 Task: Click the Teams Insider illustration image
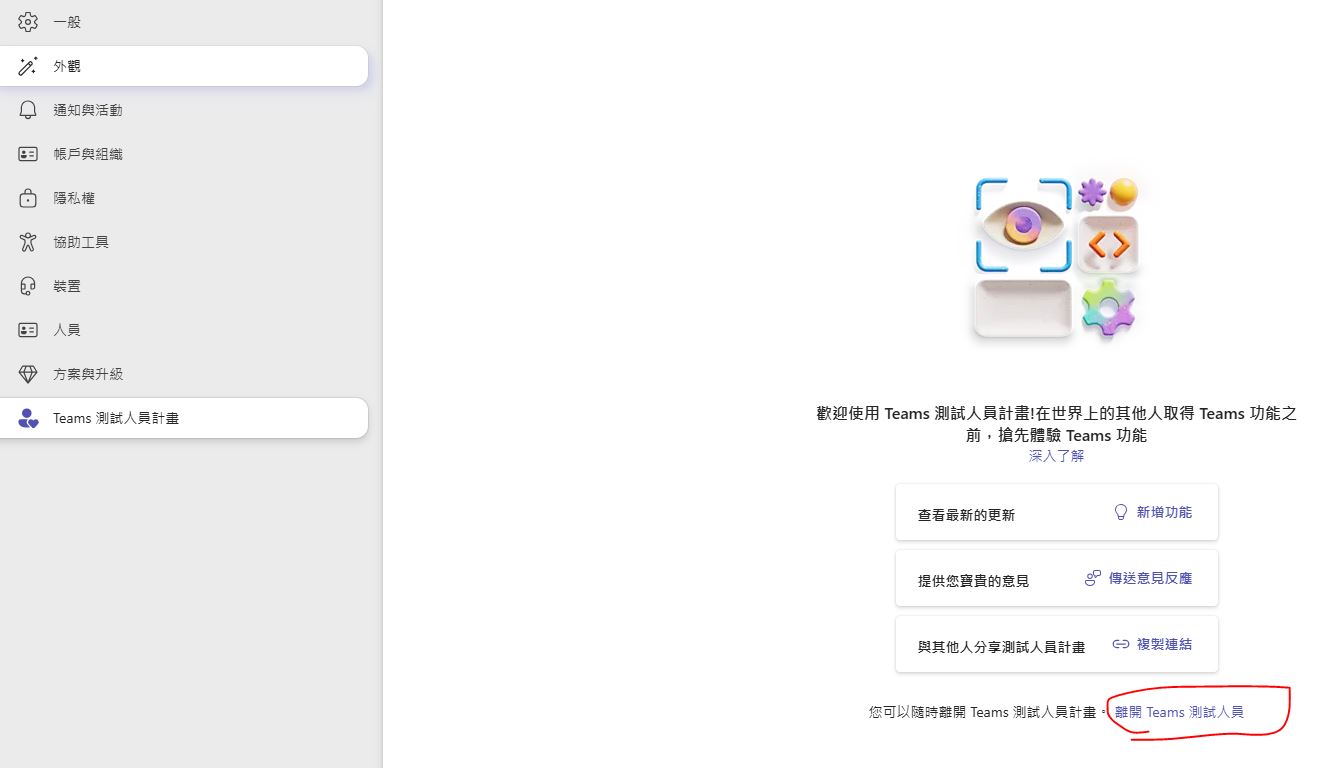tap(1057, 258)
